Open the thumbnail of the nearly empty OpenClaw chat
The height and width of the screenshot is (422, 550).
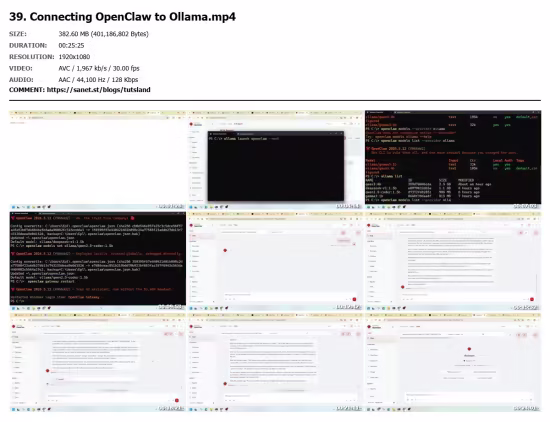pyautogui.click(x=275, y=261)
